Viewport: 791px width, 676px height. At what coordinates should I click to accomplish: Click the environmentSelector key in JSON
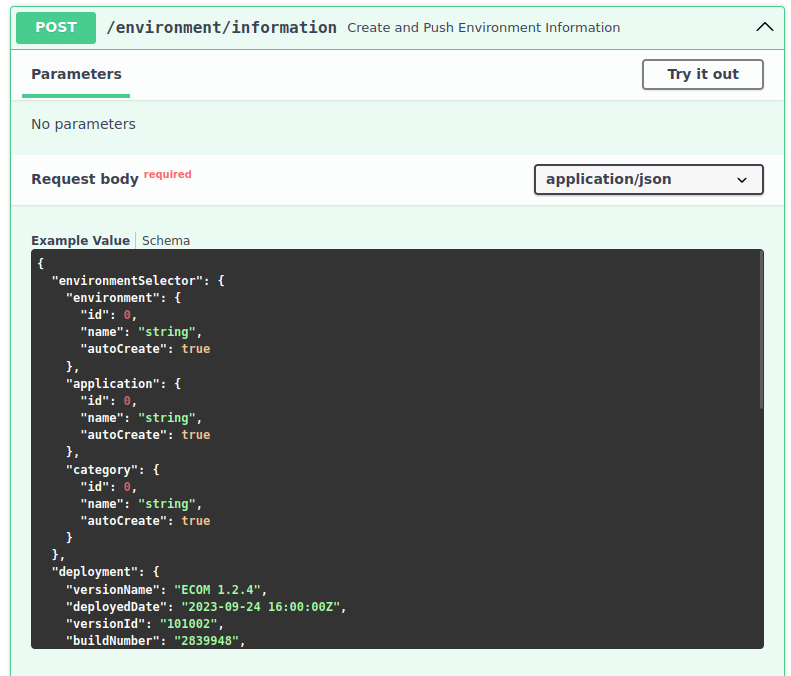point(127,281)
